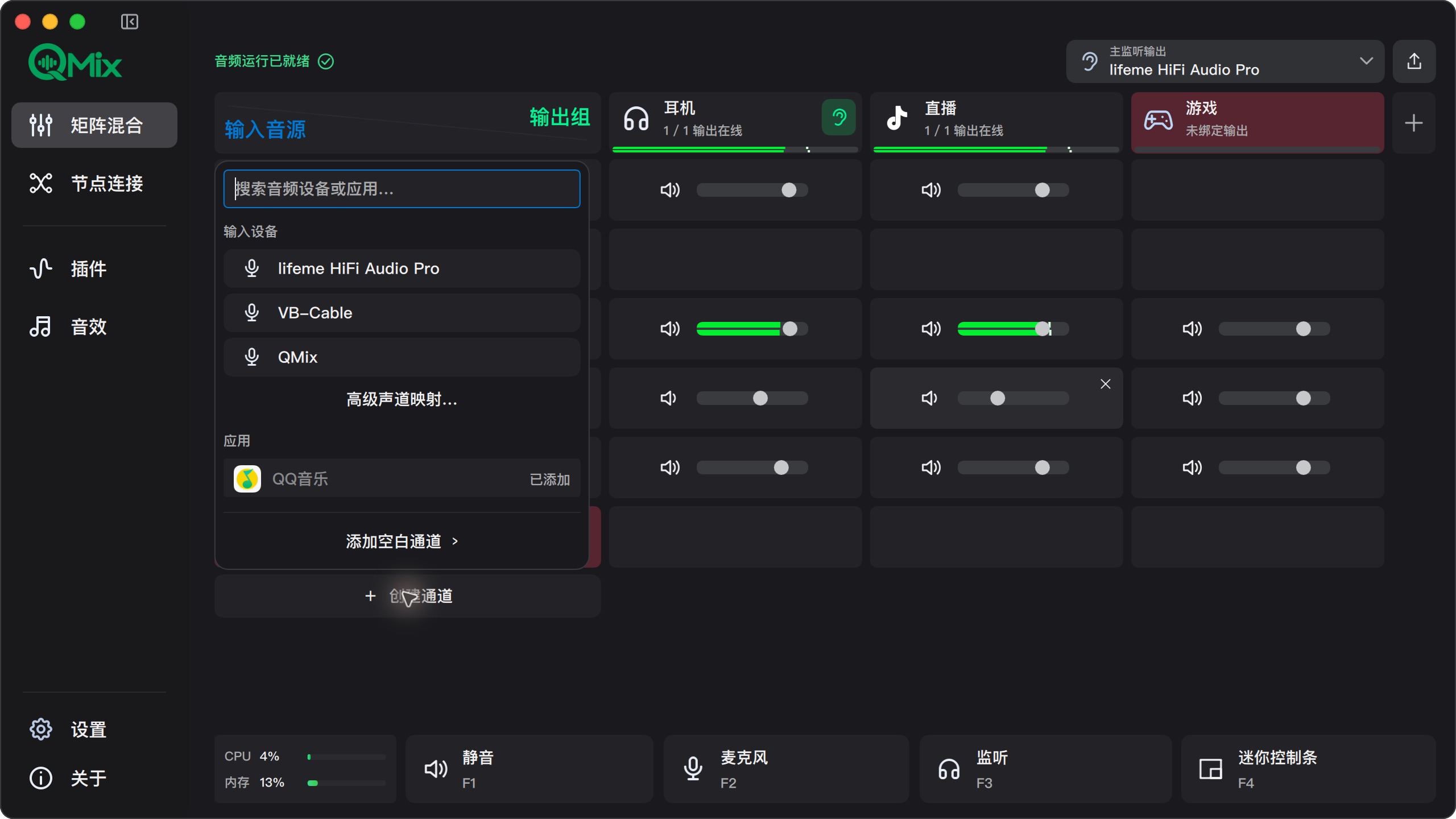
Task: Open the 矩阵混合 matrix mixing page
Action: pyautogui.click(x=94, y=125)
